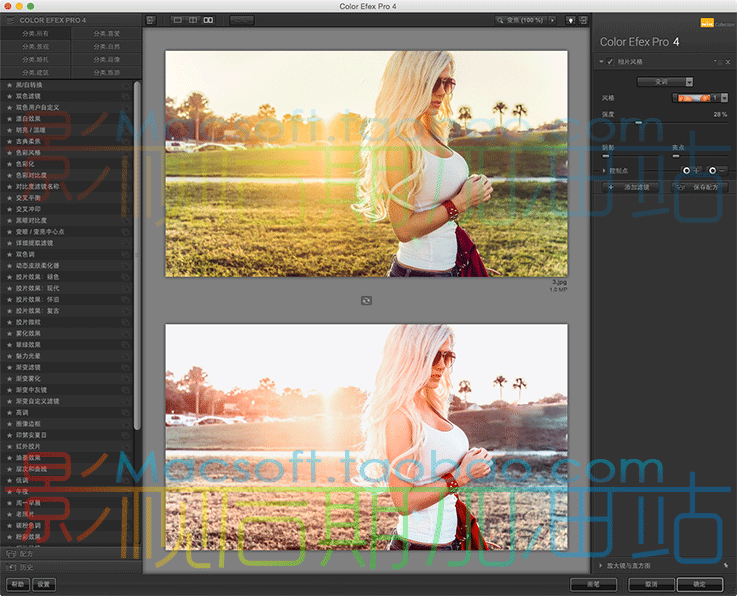
Task: Open presets icon for 黑/白转换 row
Action: tap(125, 85)
